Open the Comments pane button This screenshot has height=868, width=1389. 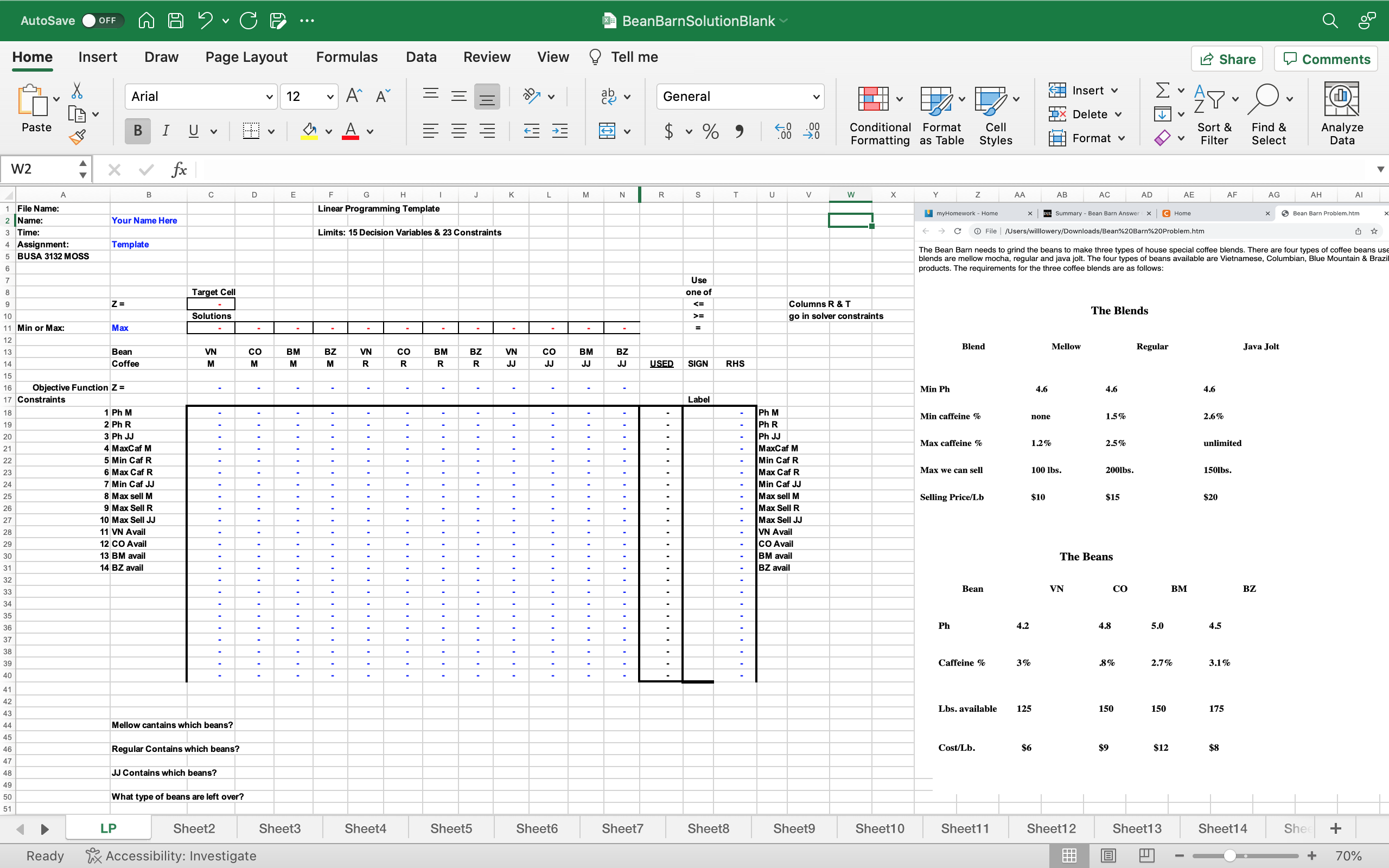coord(1326,59)
